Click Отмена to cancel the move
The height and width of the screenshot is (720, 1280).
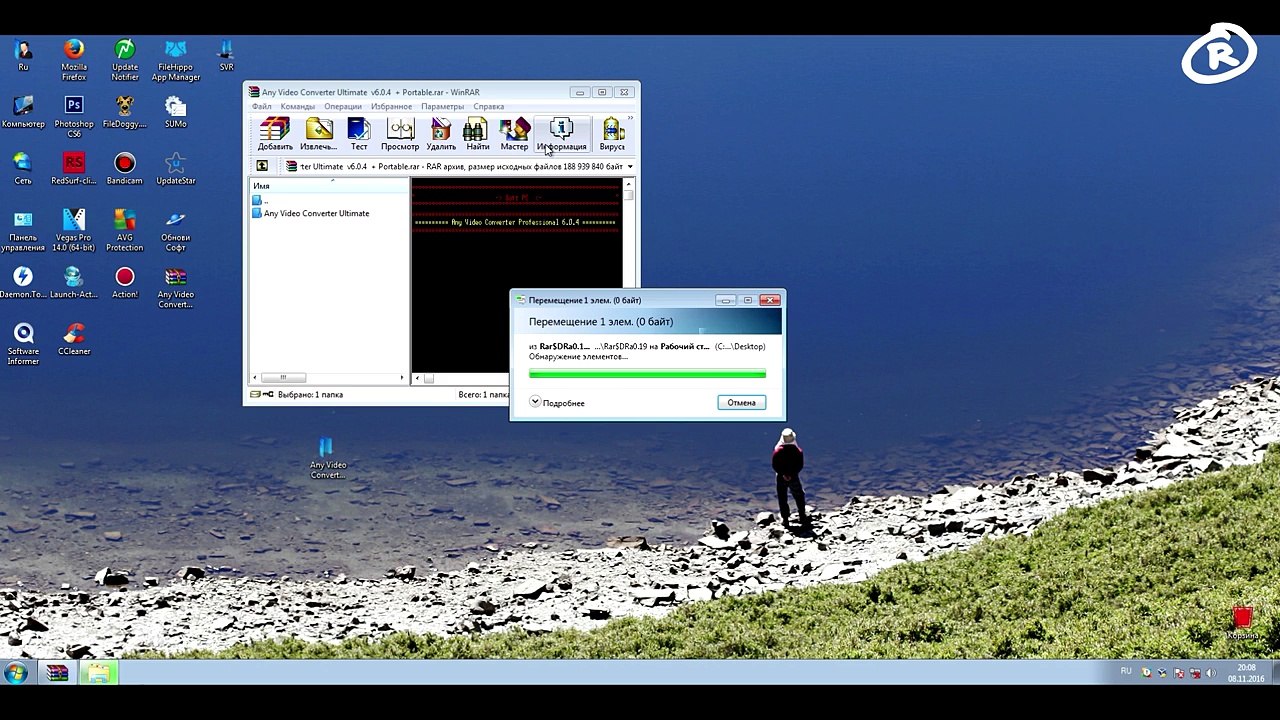click(741, 402)
